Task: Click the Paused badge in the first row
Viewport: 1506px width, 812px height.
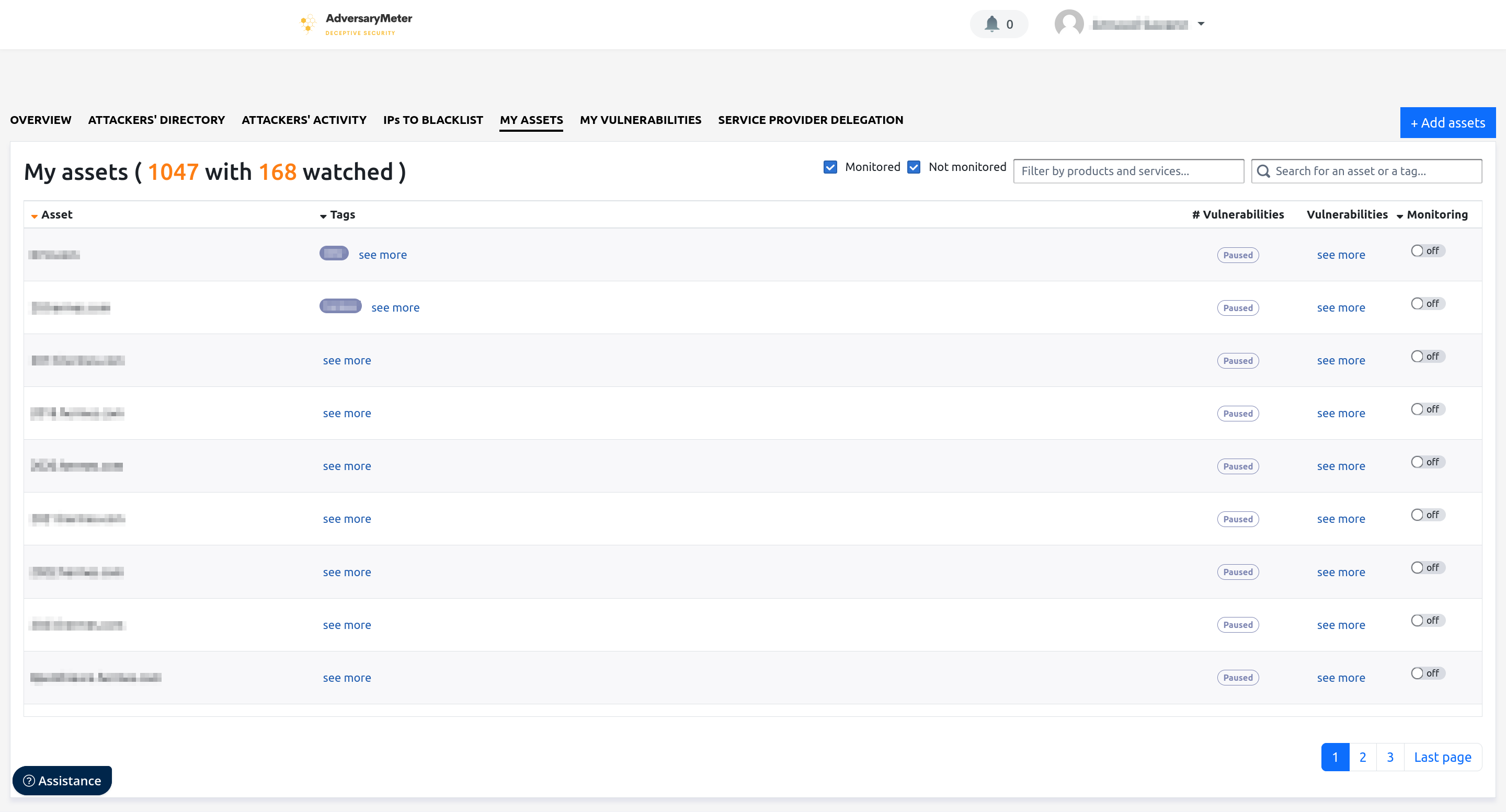Action: (x=1238, y=255)
